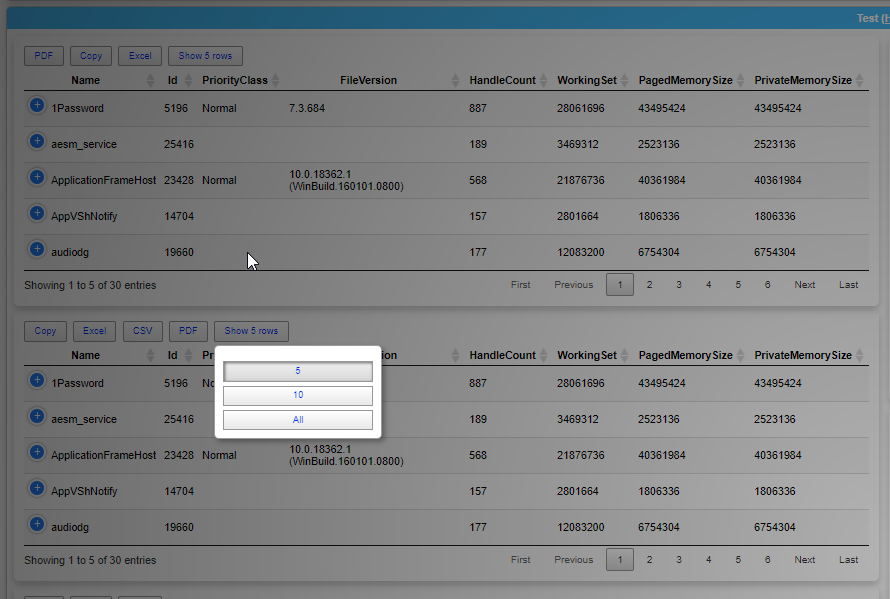This screenshot has width=890, height=599.
Task: Choose 10 rows from the page length popup
Action: 298,395
